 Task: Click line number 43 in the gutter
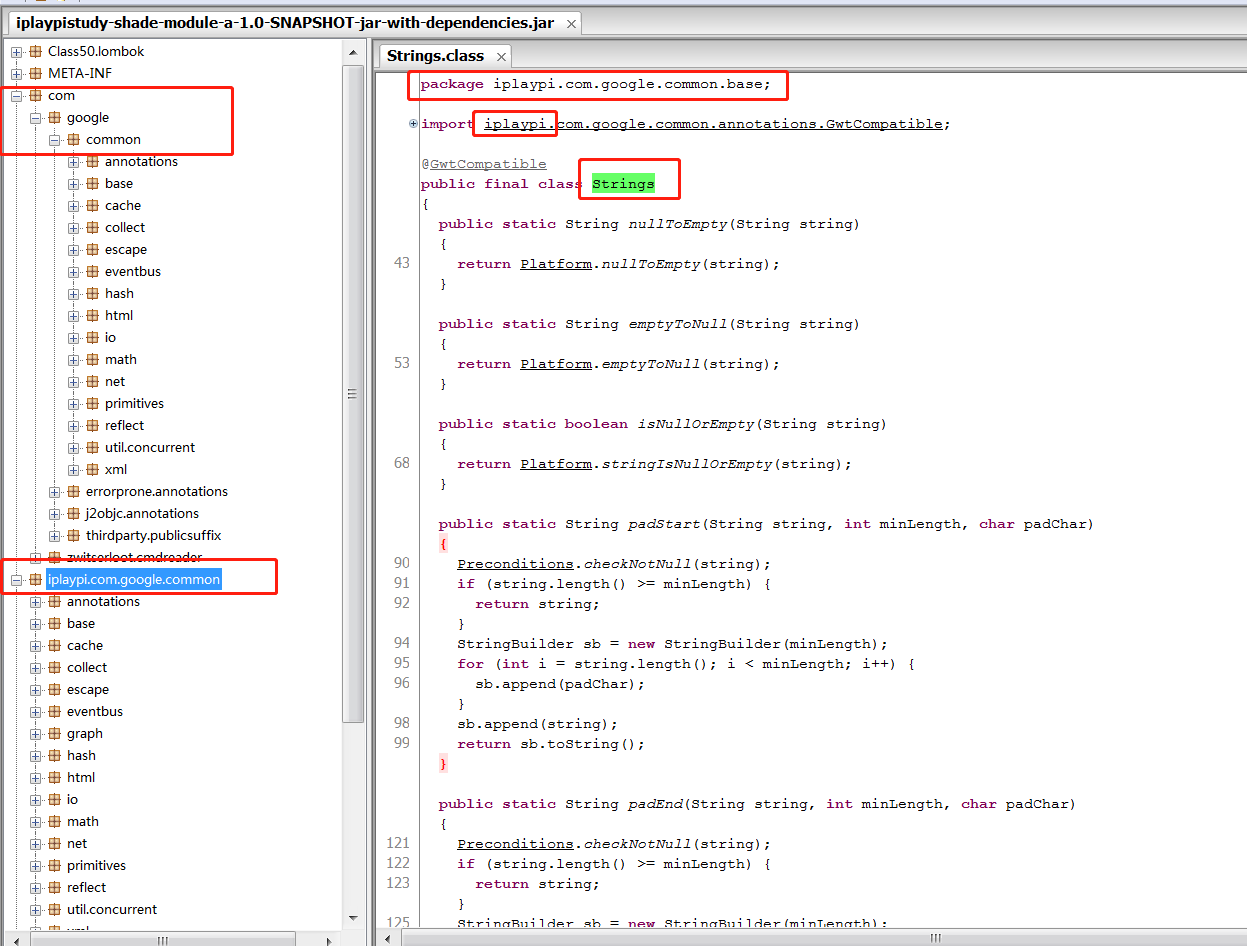(x=401, y=263)
